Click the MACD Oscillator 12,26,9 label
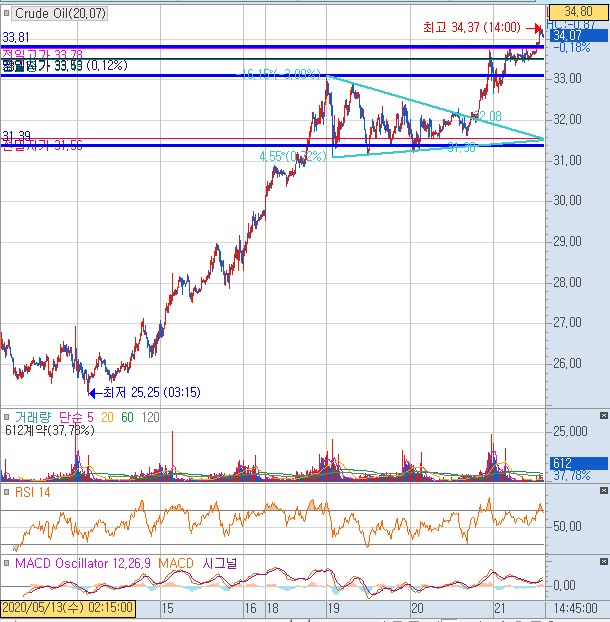The image size is (610, 622). (83, 563)
